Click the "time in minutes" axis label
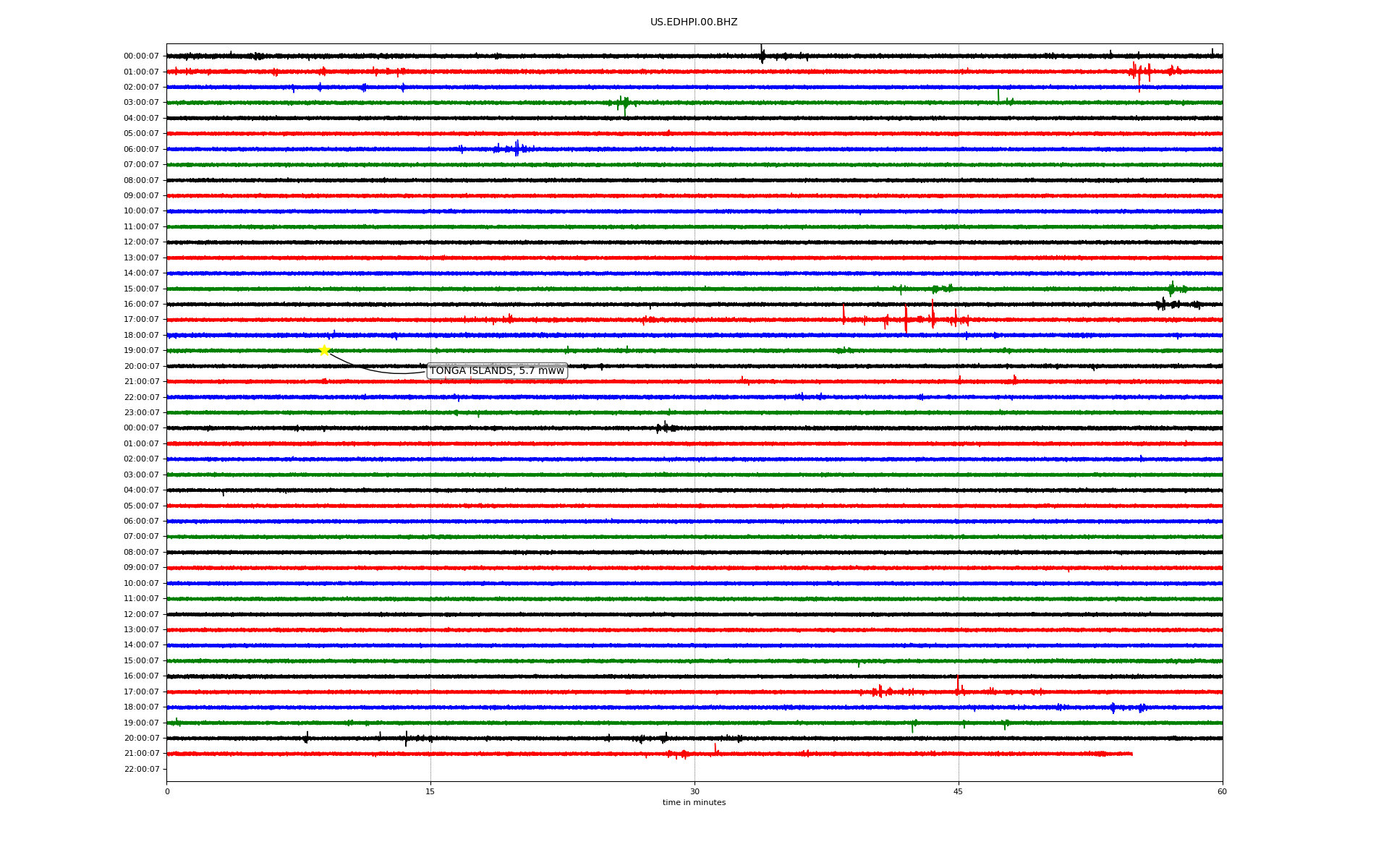1389x868 pixels. coord(693,803)
